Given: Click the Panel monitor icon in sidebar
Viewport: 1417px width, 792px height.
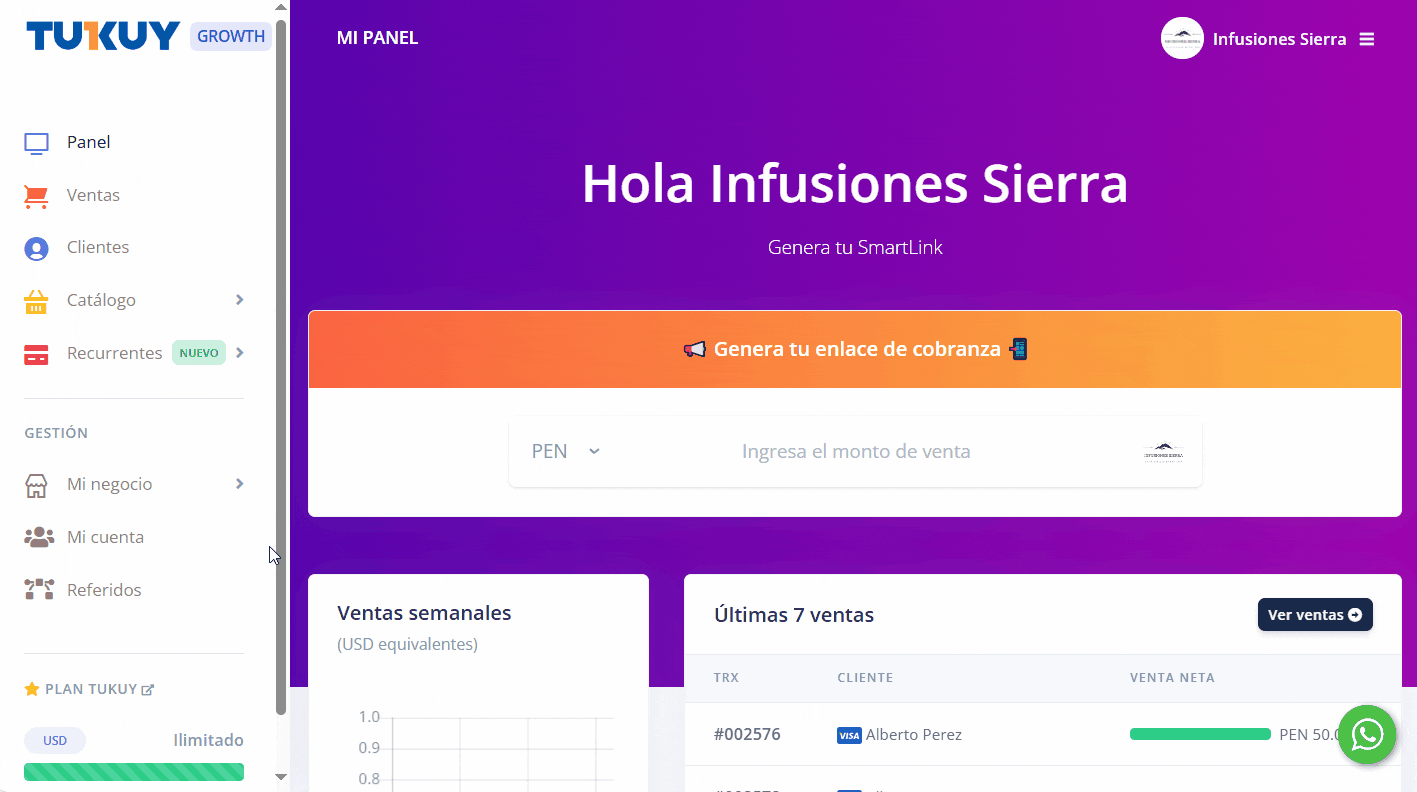Looking at the screenshot, I should point(36,143).
